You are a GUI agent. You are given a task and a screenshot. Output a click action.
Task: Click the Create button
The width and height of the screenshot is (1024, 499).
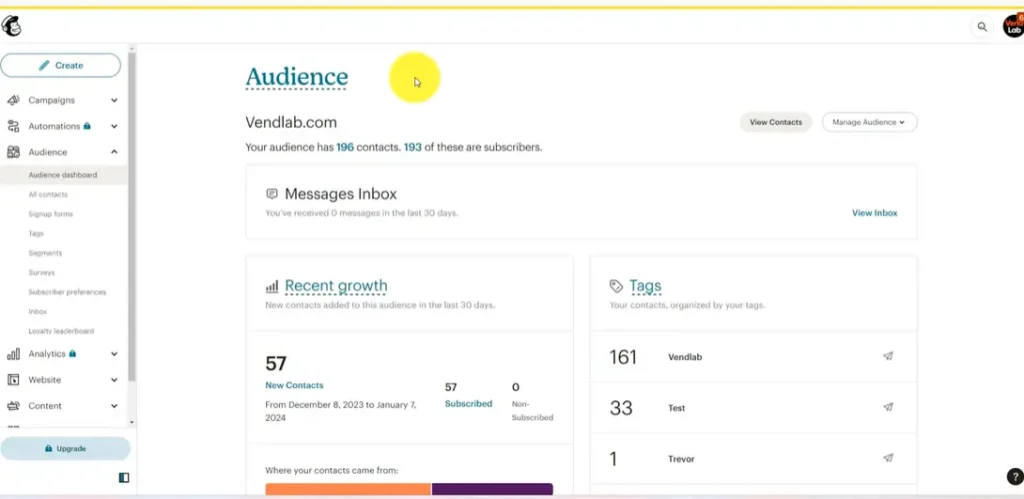61,65
